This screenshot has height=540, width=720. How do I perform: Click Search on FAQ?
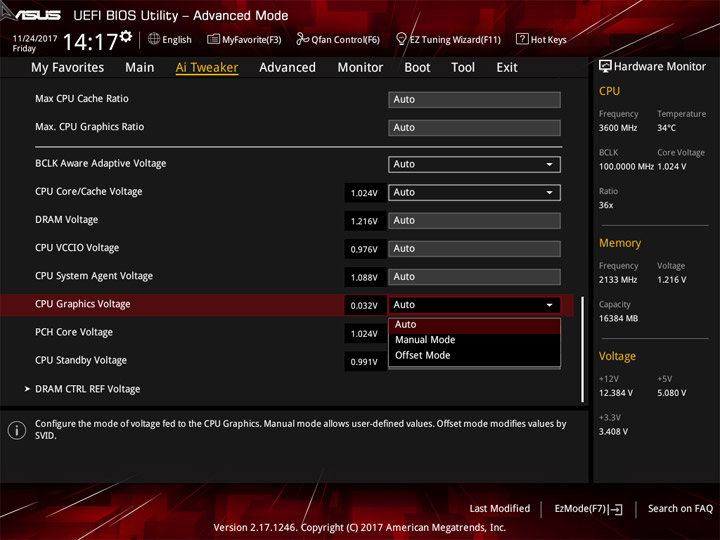click(680, 509)
